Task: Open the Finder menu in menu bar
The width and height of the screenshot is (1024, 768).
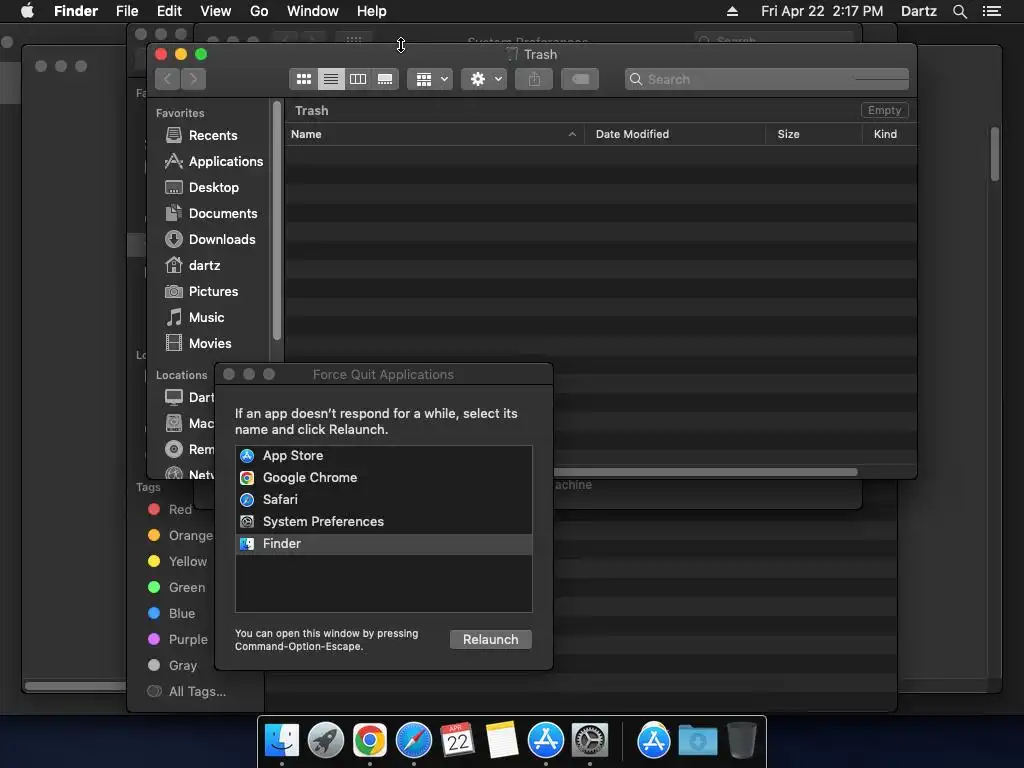Action: click(76, 11)
